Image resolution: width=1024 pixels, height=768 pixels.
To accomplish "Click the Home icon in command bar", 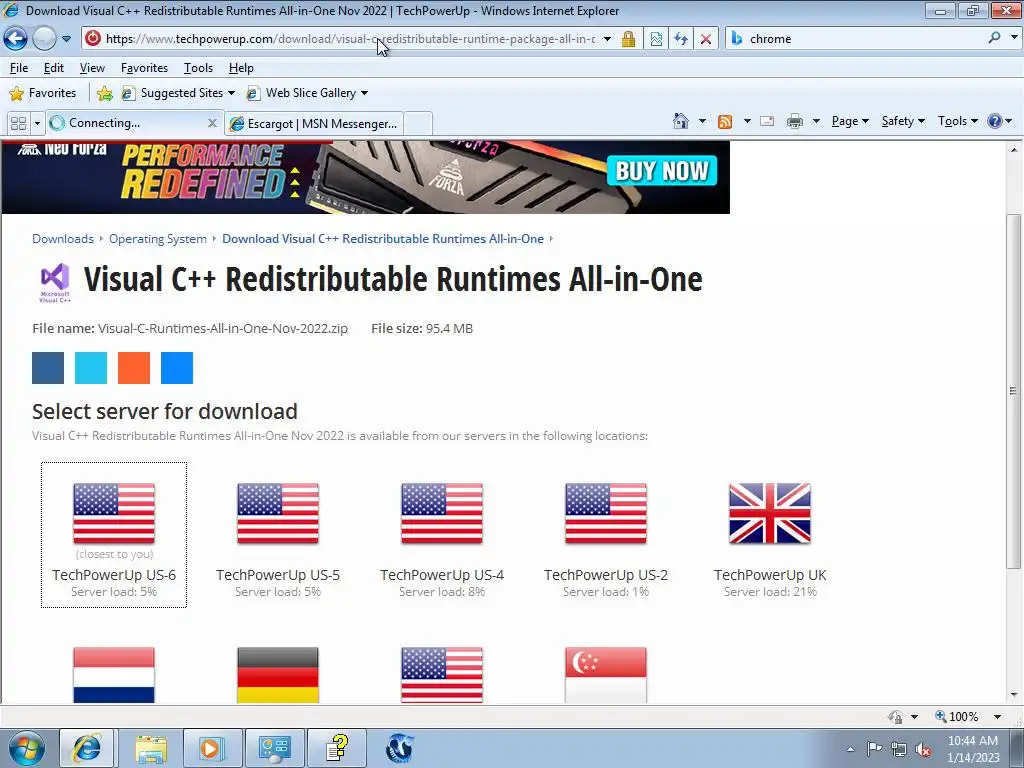I will 681,121.
